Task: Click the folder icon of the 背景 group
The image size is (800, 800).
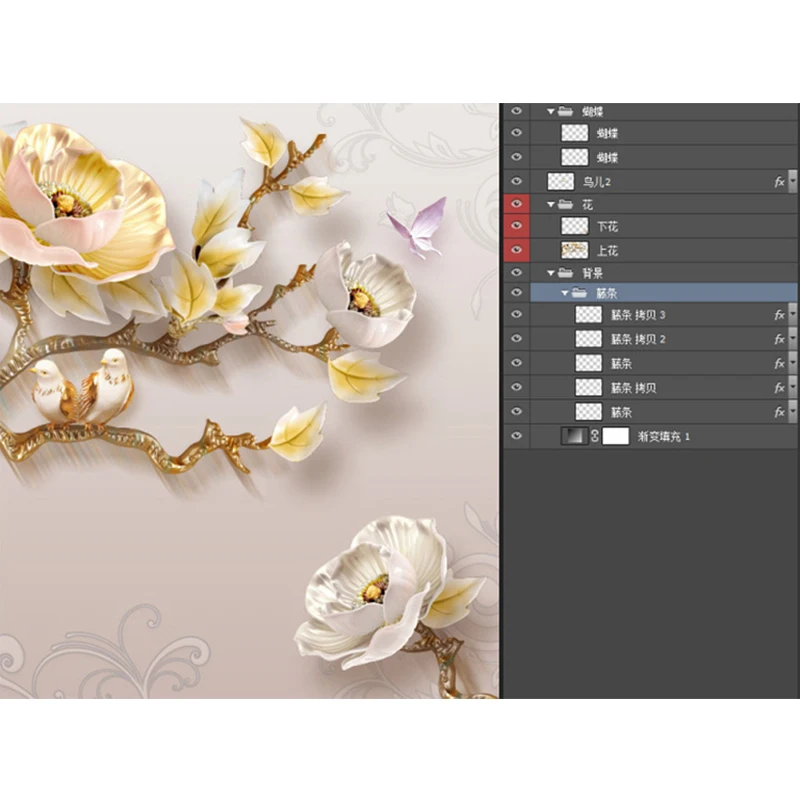Action: point(565,273)
